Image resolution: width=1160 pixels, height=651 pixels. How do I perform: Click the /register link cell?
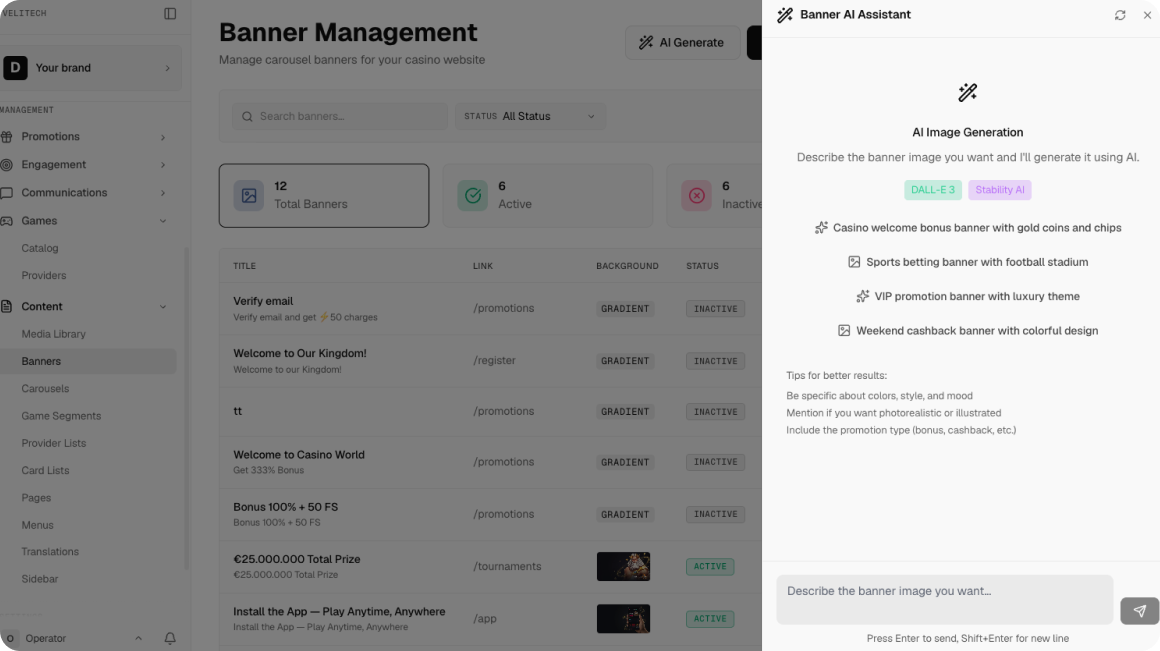[x=495, y=360]
